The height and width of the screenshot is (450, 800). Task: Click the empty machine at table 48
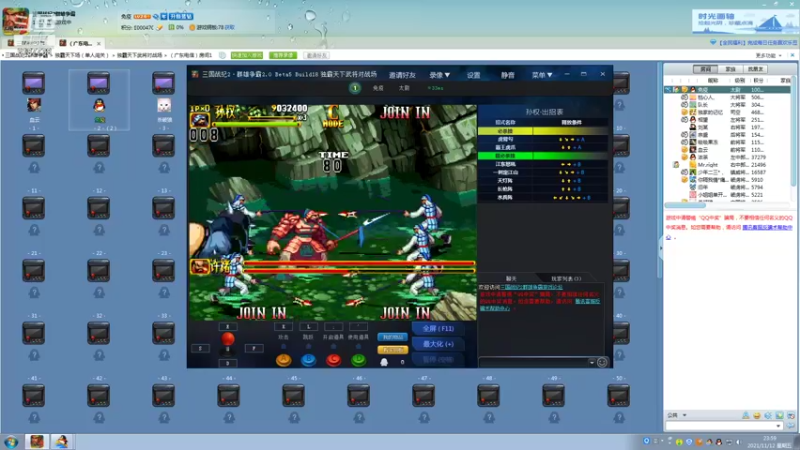(x=489, y=396)
